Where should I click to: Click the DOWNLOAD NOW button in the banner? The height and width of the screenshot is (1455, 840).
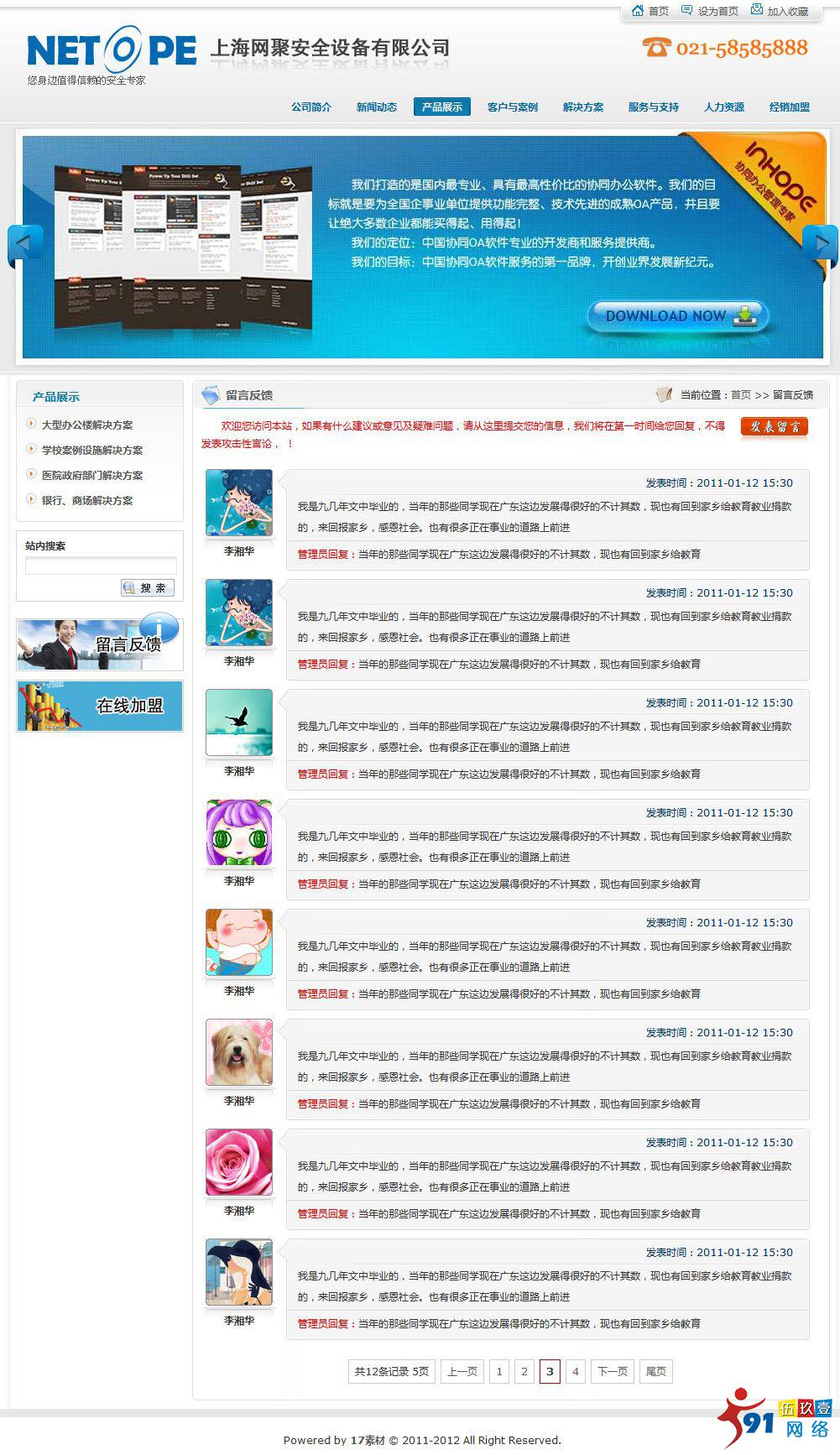click(677, 316)
